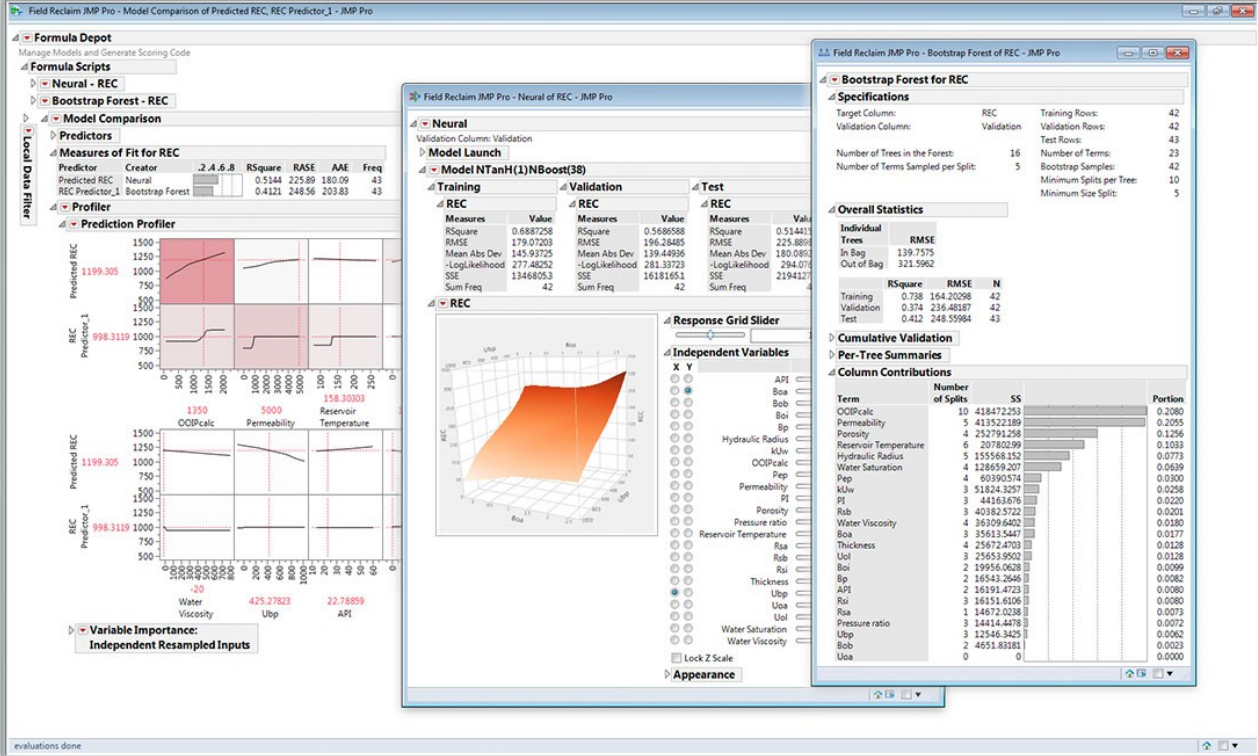Viewport: 1258px width, 756px height.
Task: Expand the Model Launch section
Action: (422, 153)
